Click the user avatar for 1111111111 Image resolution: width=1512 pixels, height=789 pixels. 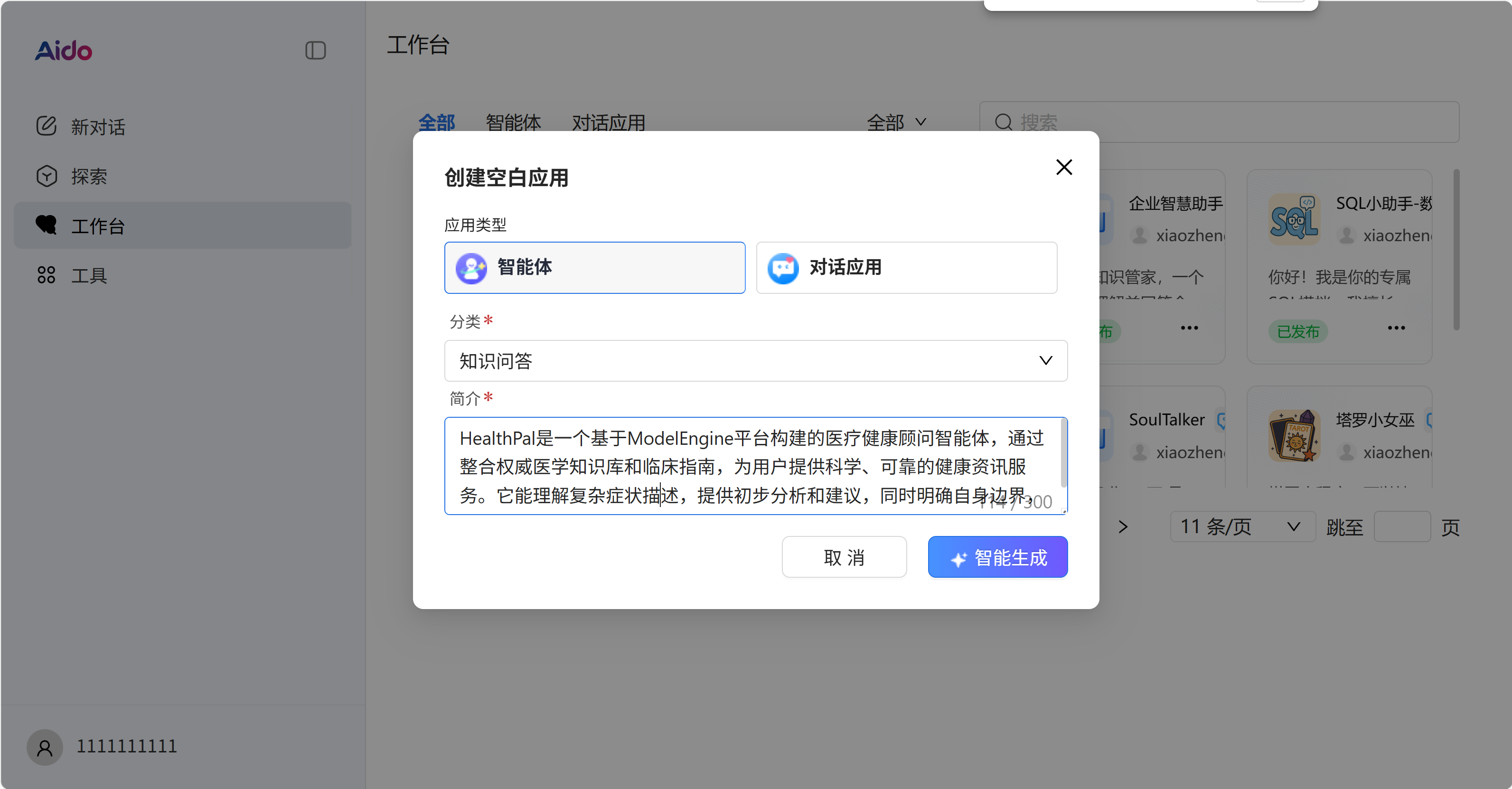coord(44,747)
